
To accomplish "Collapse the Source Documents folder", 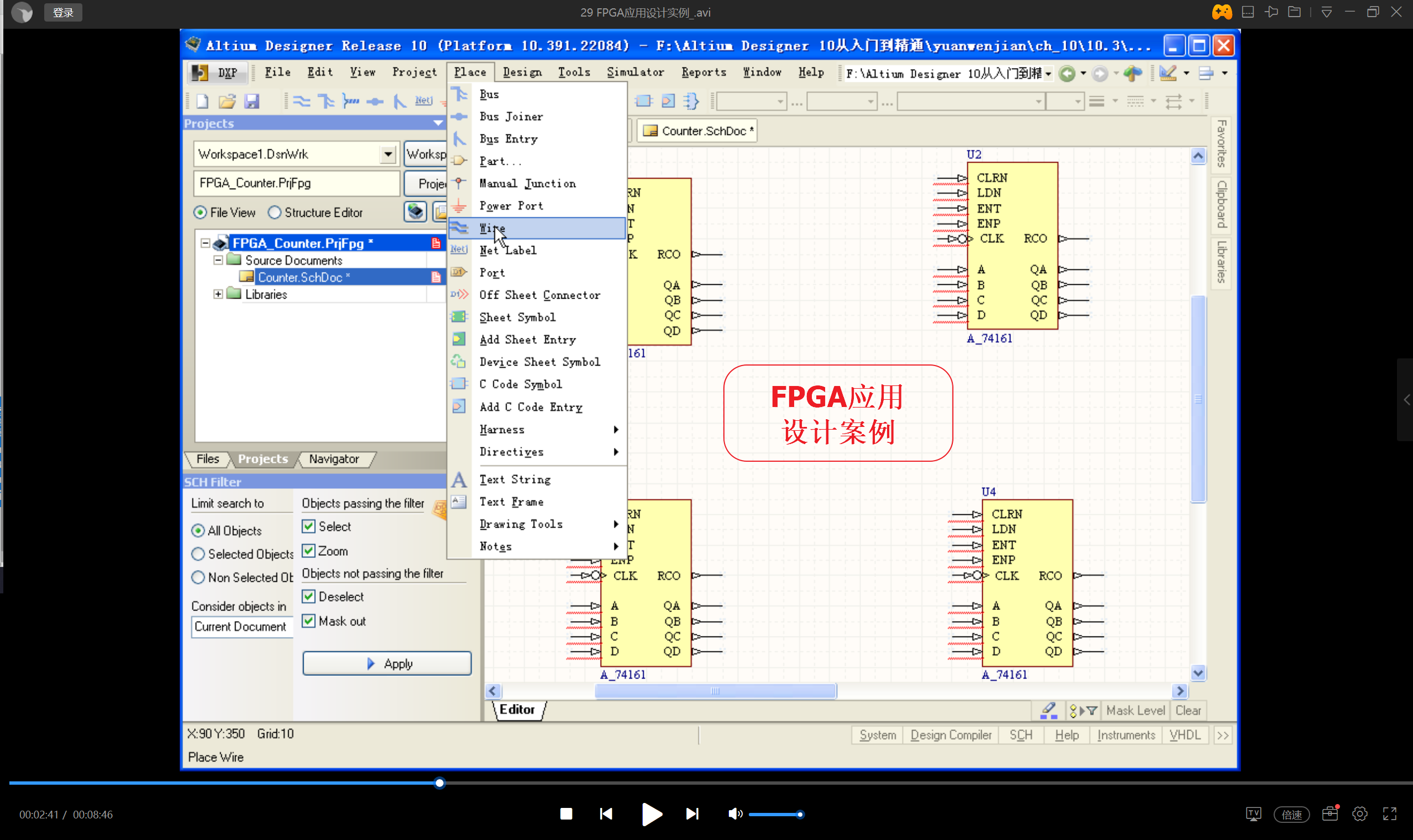I will coord(218,260).
